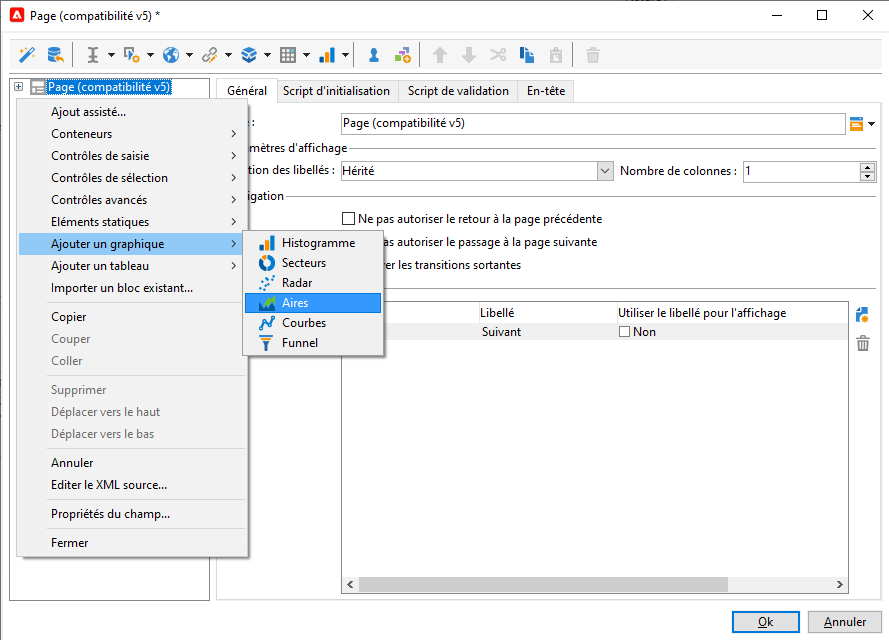This screenshot has height=640, width=889.
Task: Choose Aires from the chart submenu
Action: tap(313, 303)
